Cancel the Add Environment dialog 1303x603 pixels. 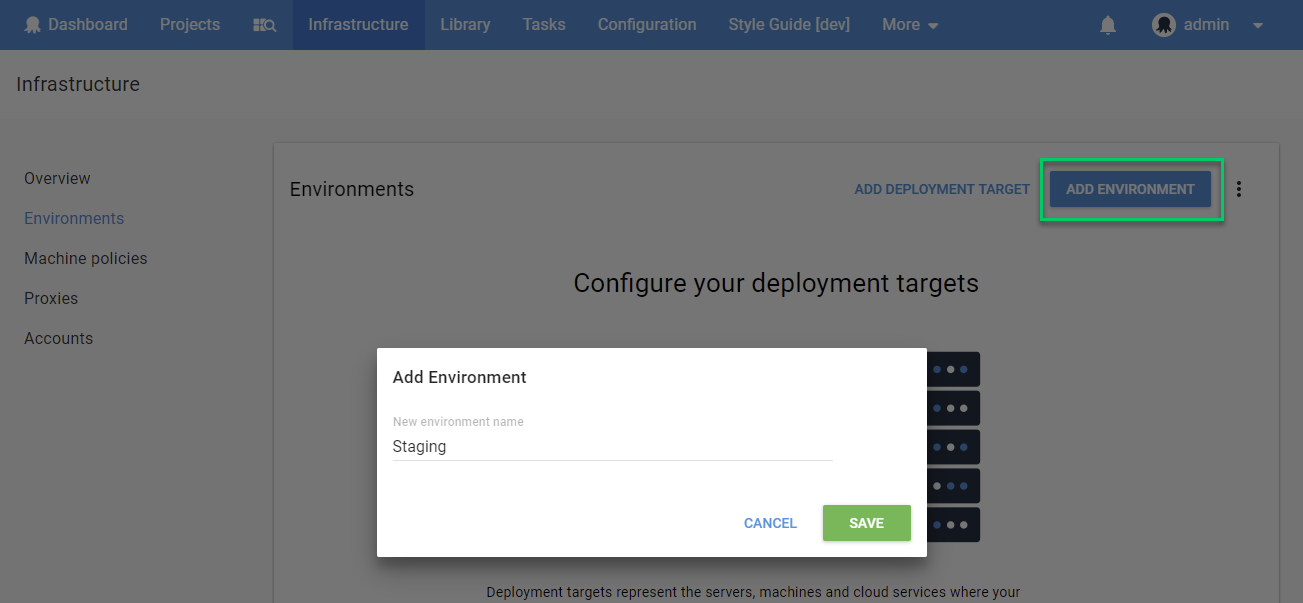(x=770, y=523)
